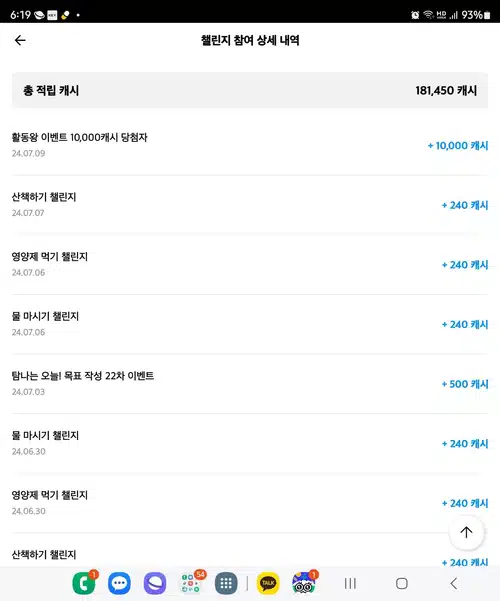Tap the +500 캐시 reward amount
This screenshot has height=601, width=500.
[465, 384]
